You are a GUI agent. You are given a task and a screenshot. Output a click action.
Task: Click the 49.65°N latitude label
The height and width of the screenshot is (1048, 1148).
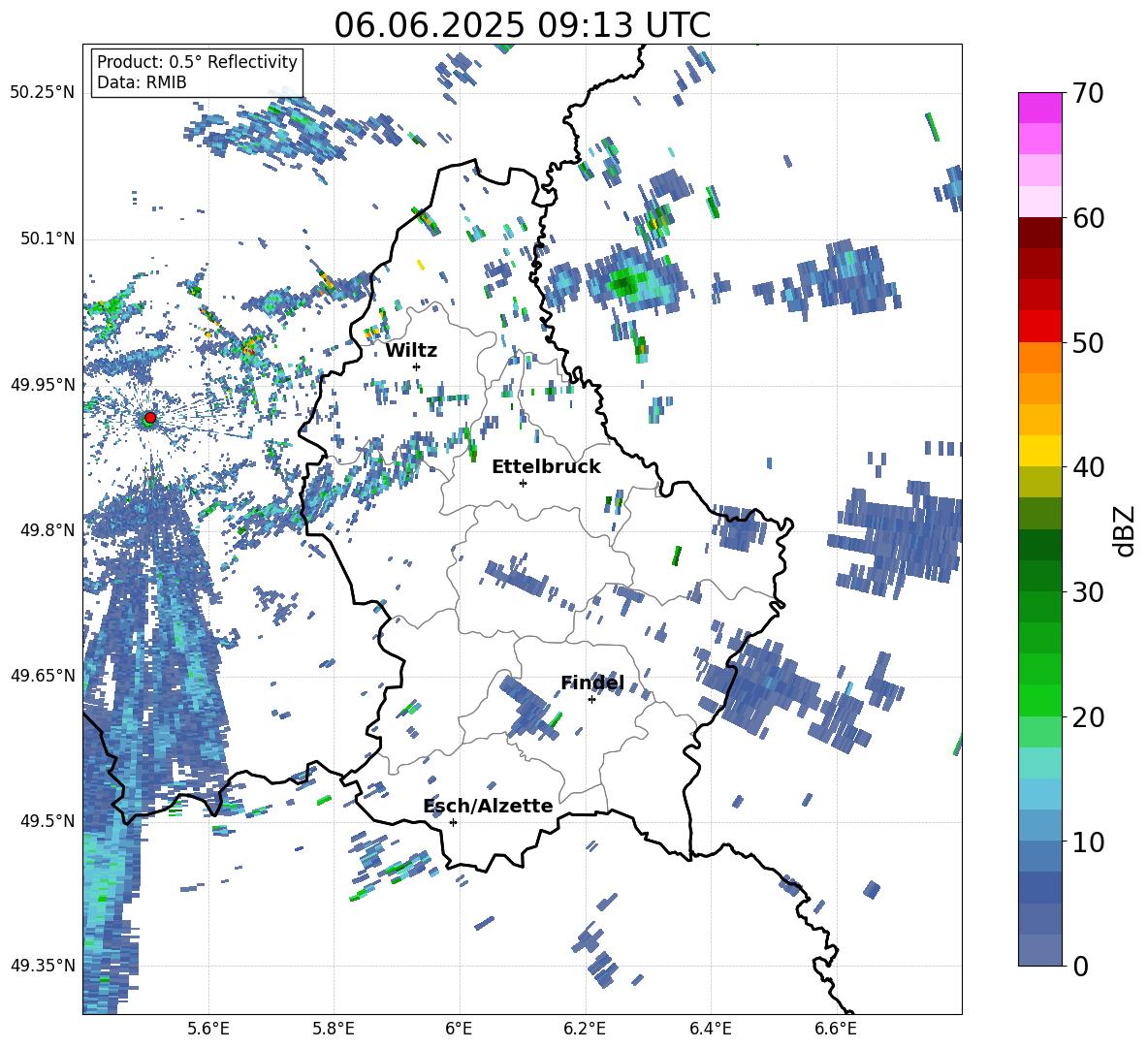[42, 675]
